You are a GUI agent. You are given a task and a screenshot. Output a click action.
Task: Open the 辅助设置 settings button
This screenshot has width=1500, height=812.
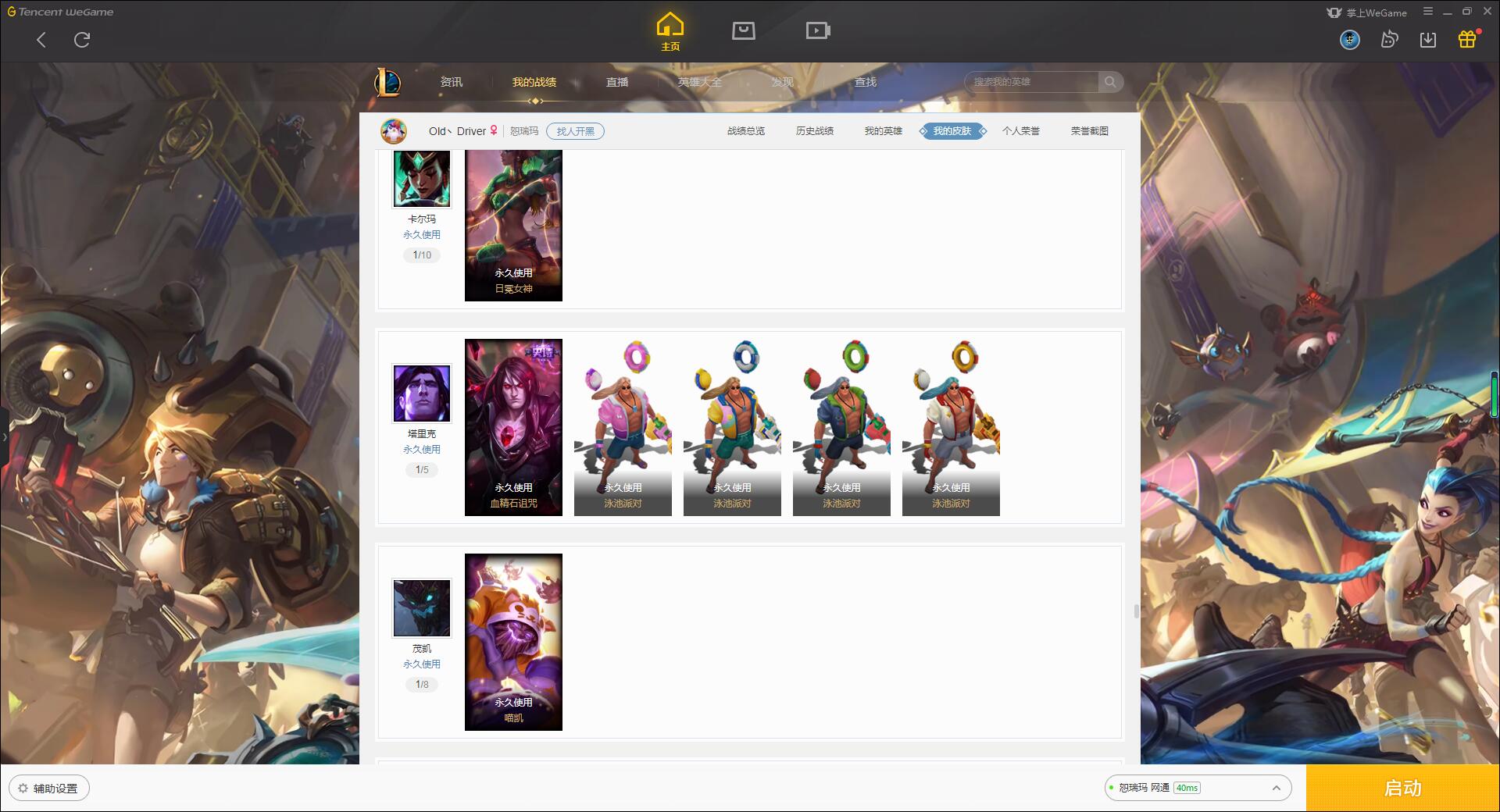click(x=49, y=789)
